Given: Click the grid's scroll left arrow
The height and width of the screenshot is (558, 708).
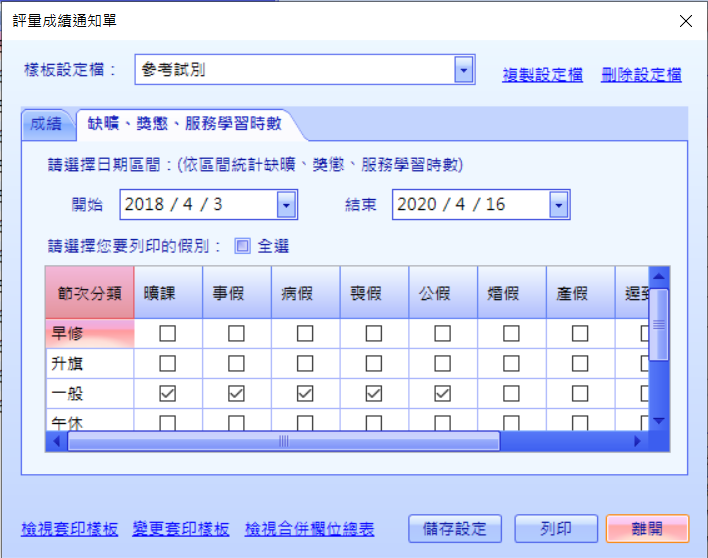Looking at the screenshot, I should tap(56, 441).
